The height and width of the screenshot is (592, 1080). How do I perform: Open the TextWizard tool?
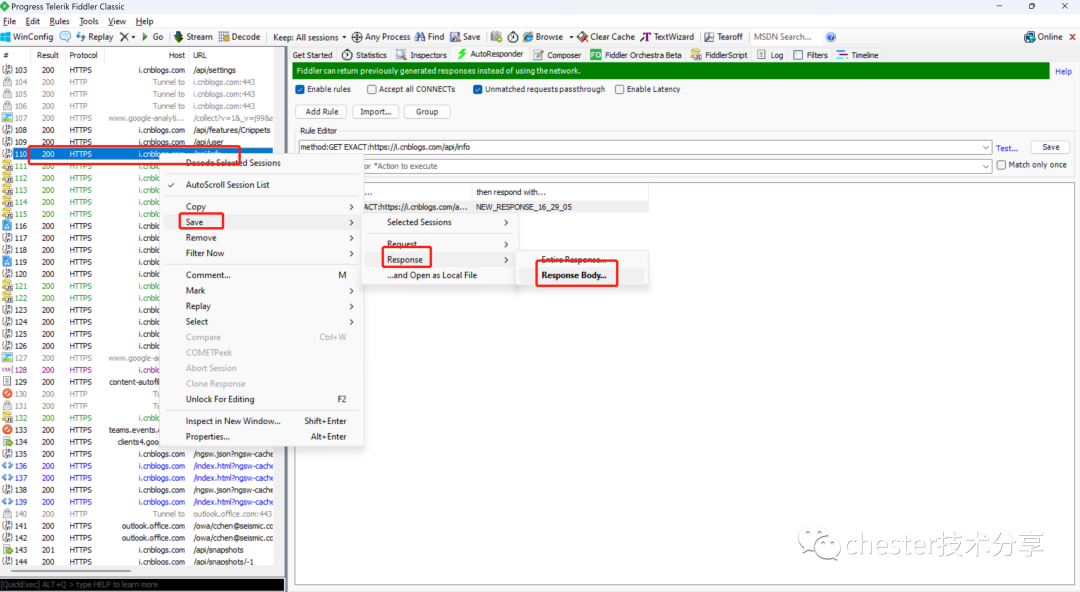(667, 37)
